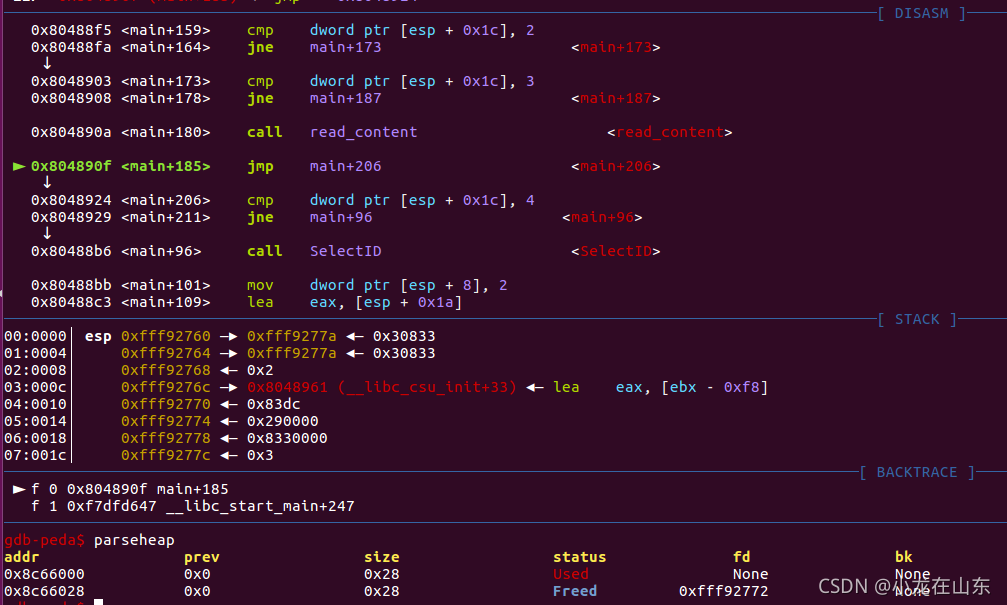
Task: Click the red main+96 symbol reference
Action: coord(602,218)
